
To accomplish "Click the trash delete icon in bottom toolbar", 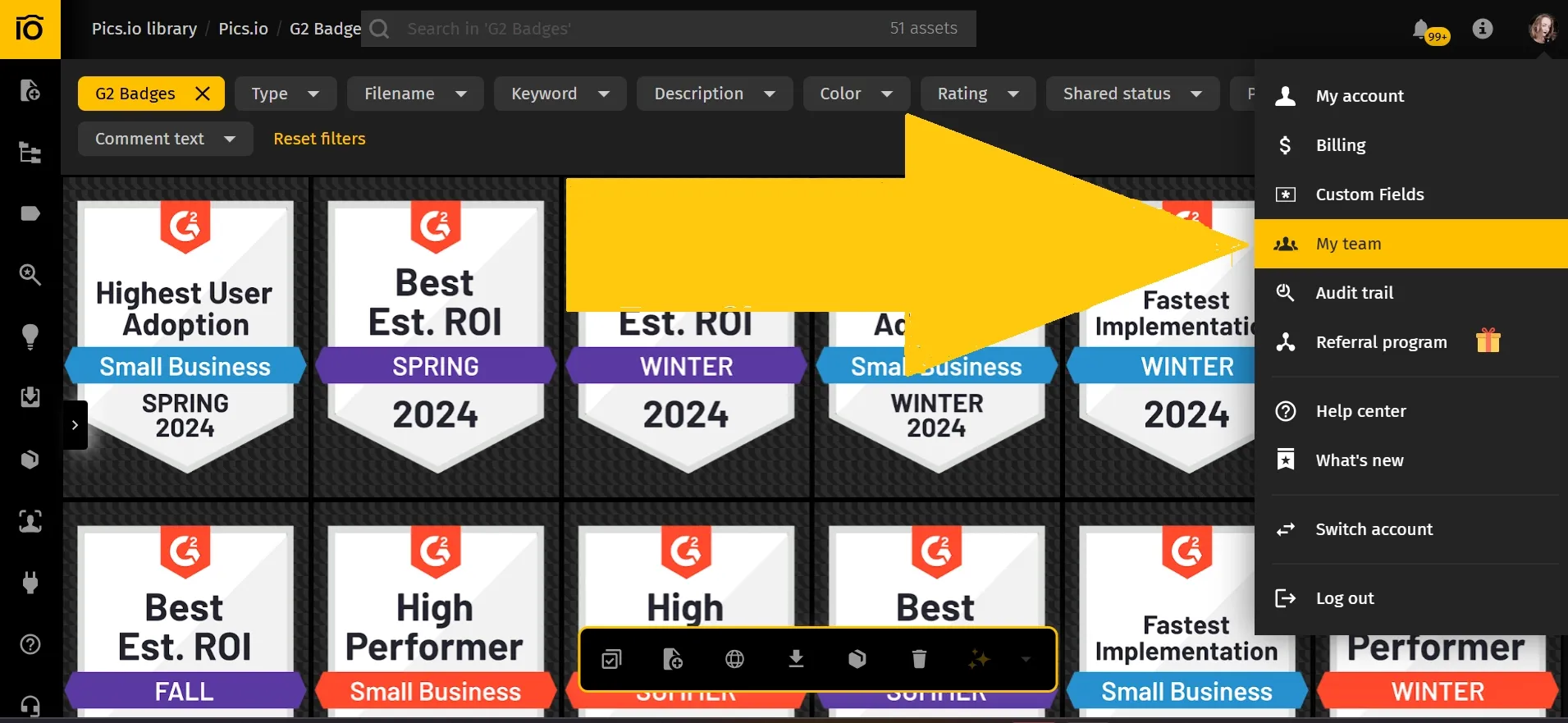I will pyautogui.click(x=919, y=659).
